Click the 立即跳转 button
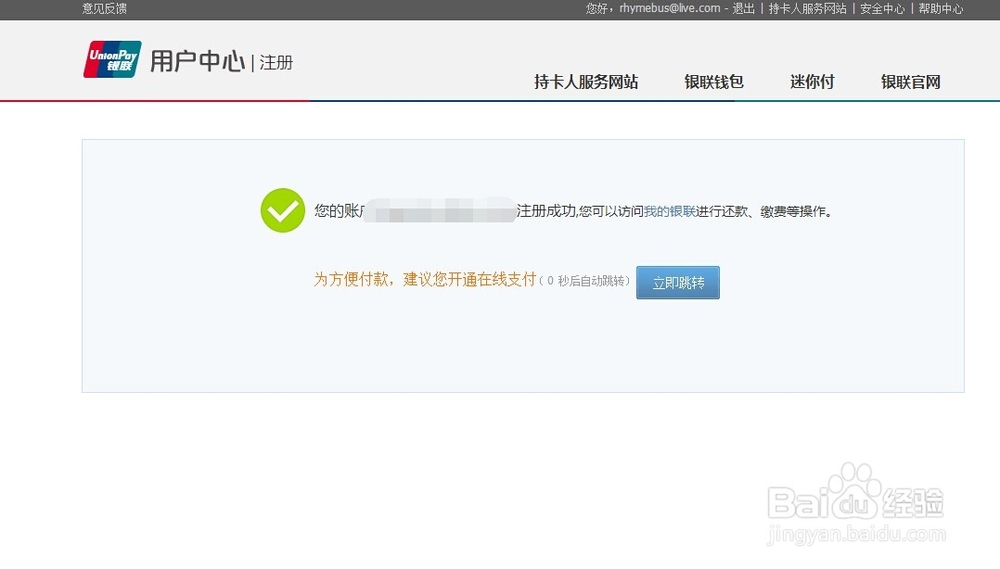Image resolution: width=1000 pixels, height=569 pixels. [678, 283]
